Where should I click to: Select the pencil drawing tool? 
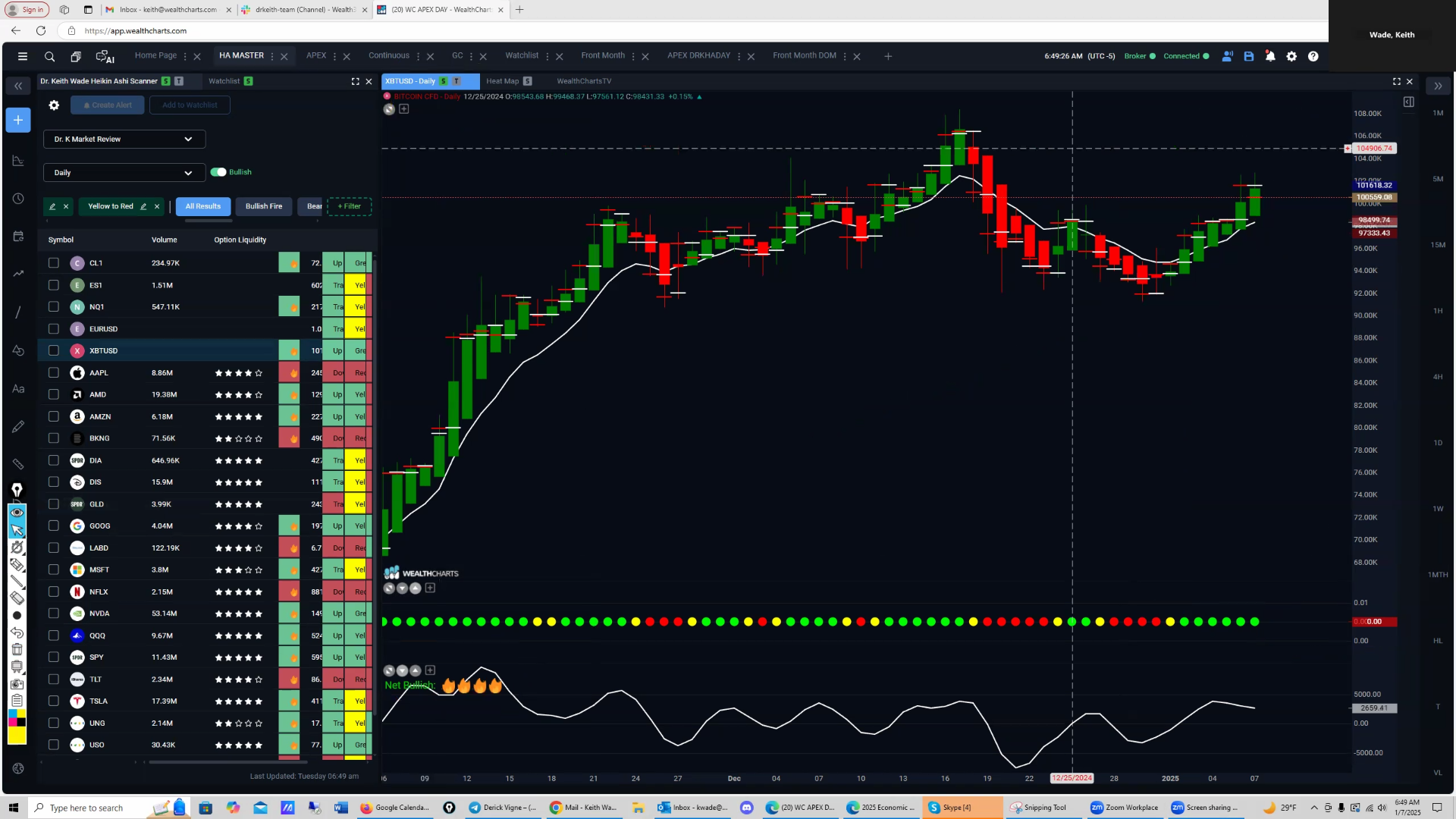(x=18, y=427)
